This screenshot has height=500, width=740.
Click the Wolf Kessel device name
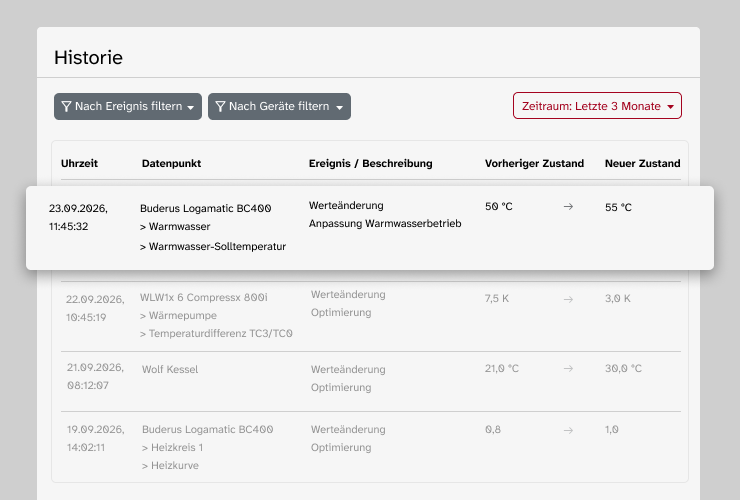170,369
